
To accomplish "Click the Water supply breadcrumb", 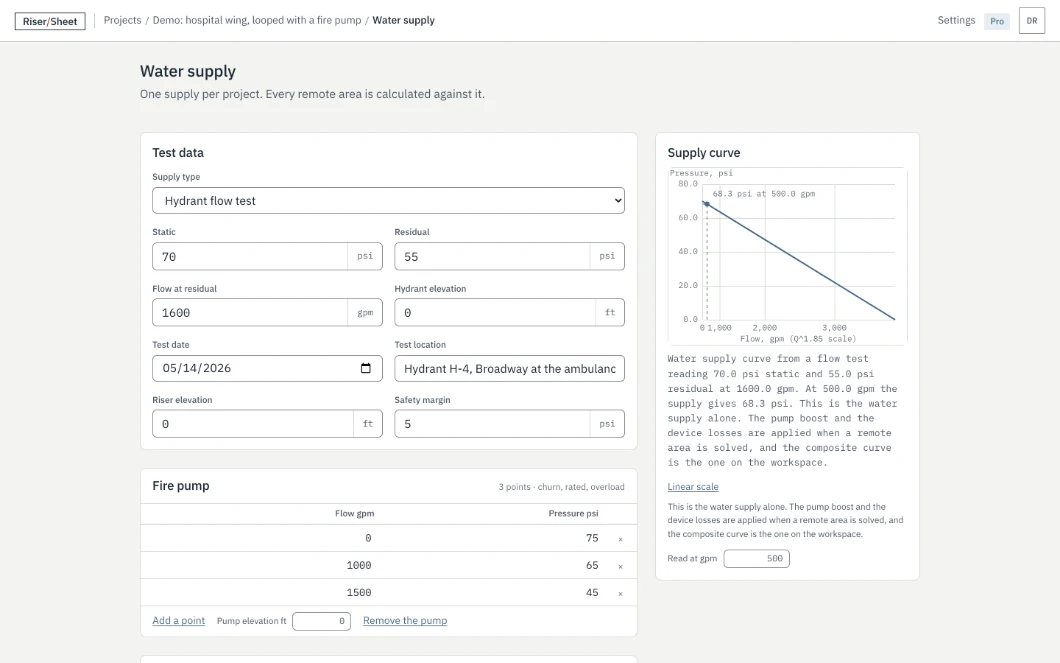I will 404,20.
